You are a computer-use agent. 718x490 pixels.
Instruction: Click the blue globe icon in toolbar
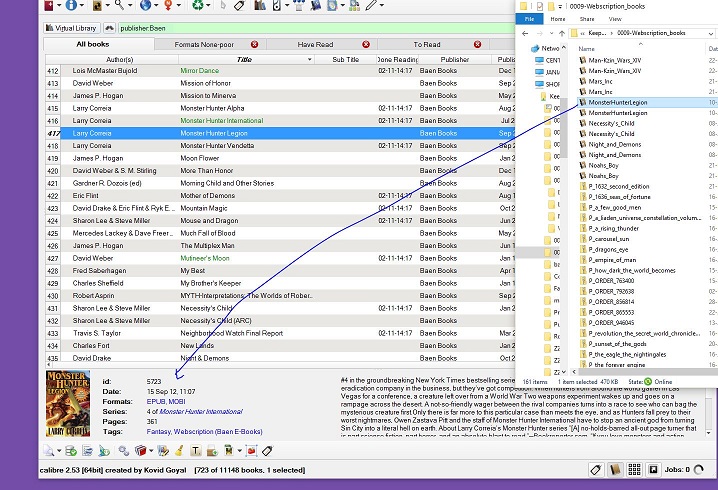click(x=143, y=5)
